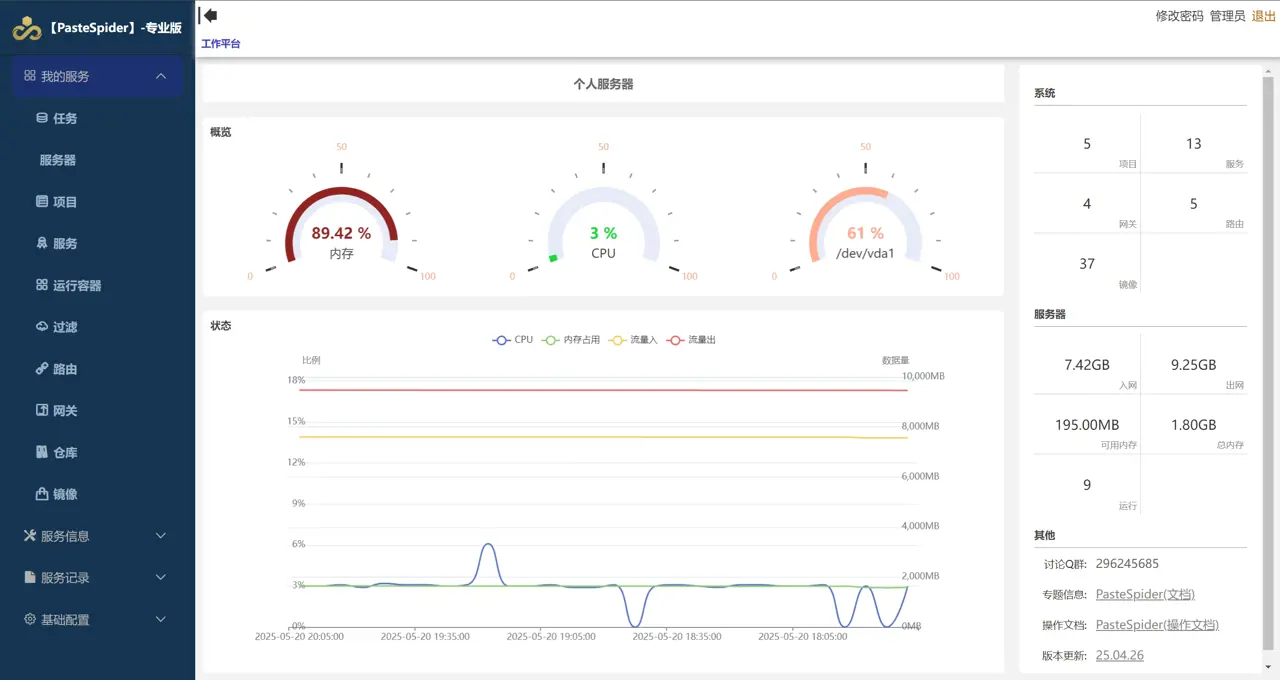
Task: Click the 195.00MB 可用内存 value
Action: click(1087, 425)
